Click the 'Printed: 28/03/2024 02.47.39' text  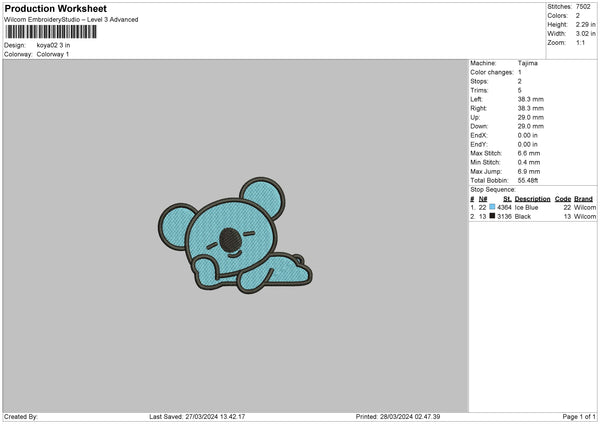click(x=398, y=417)
